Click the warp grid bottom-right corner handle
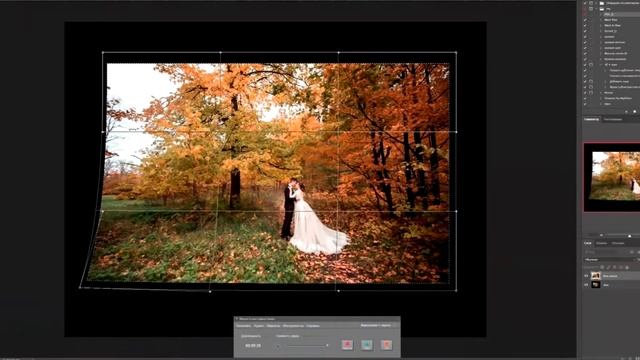This screenshot has height=360, width=640. [456, 291]
